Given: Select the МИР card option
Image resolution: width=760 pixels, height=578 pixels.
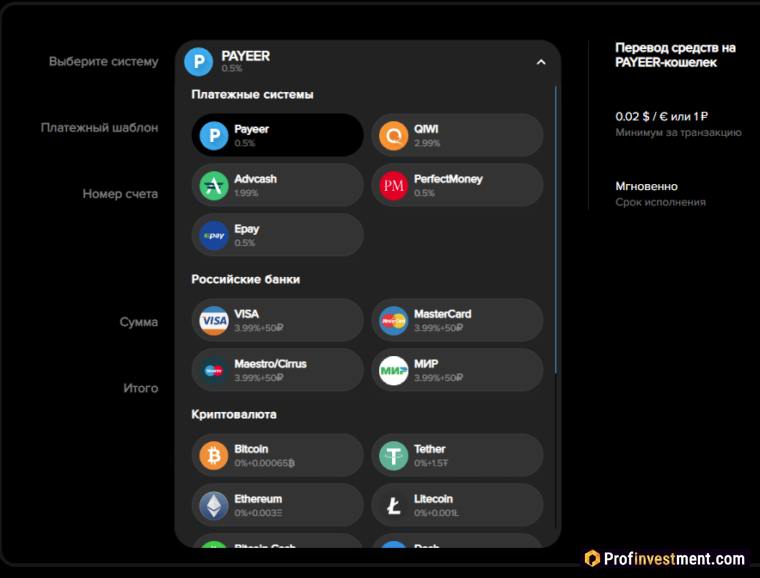Looking at the screenshot, I should click(x=457, y=370).
